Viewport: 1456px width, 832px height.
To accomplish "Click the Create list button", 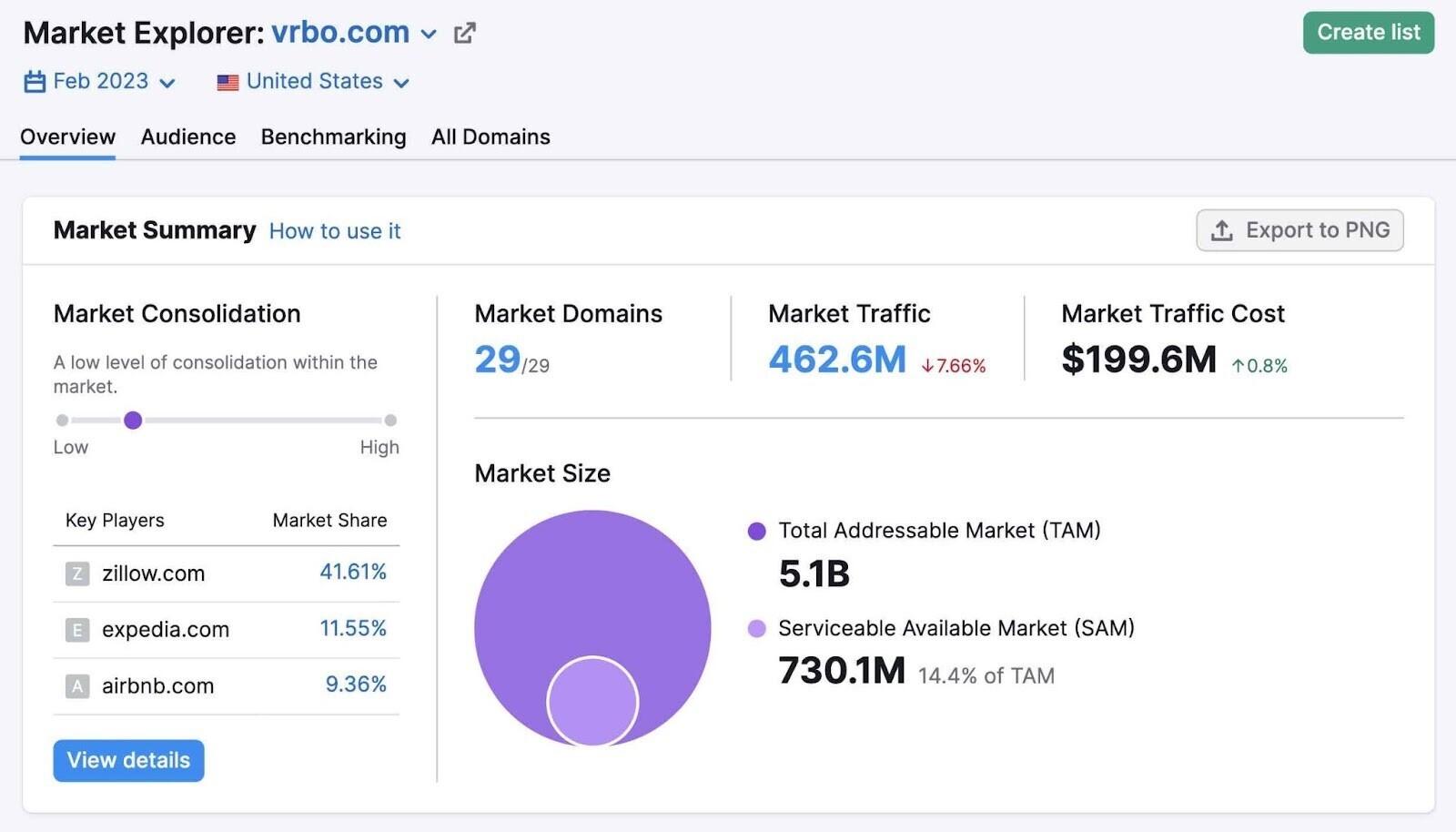I will 1369,33.
